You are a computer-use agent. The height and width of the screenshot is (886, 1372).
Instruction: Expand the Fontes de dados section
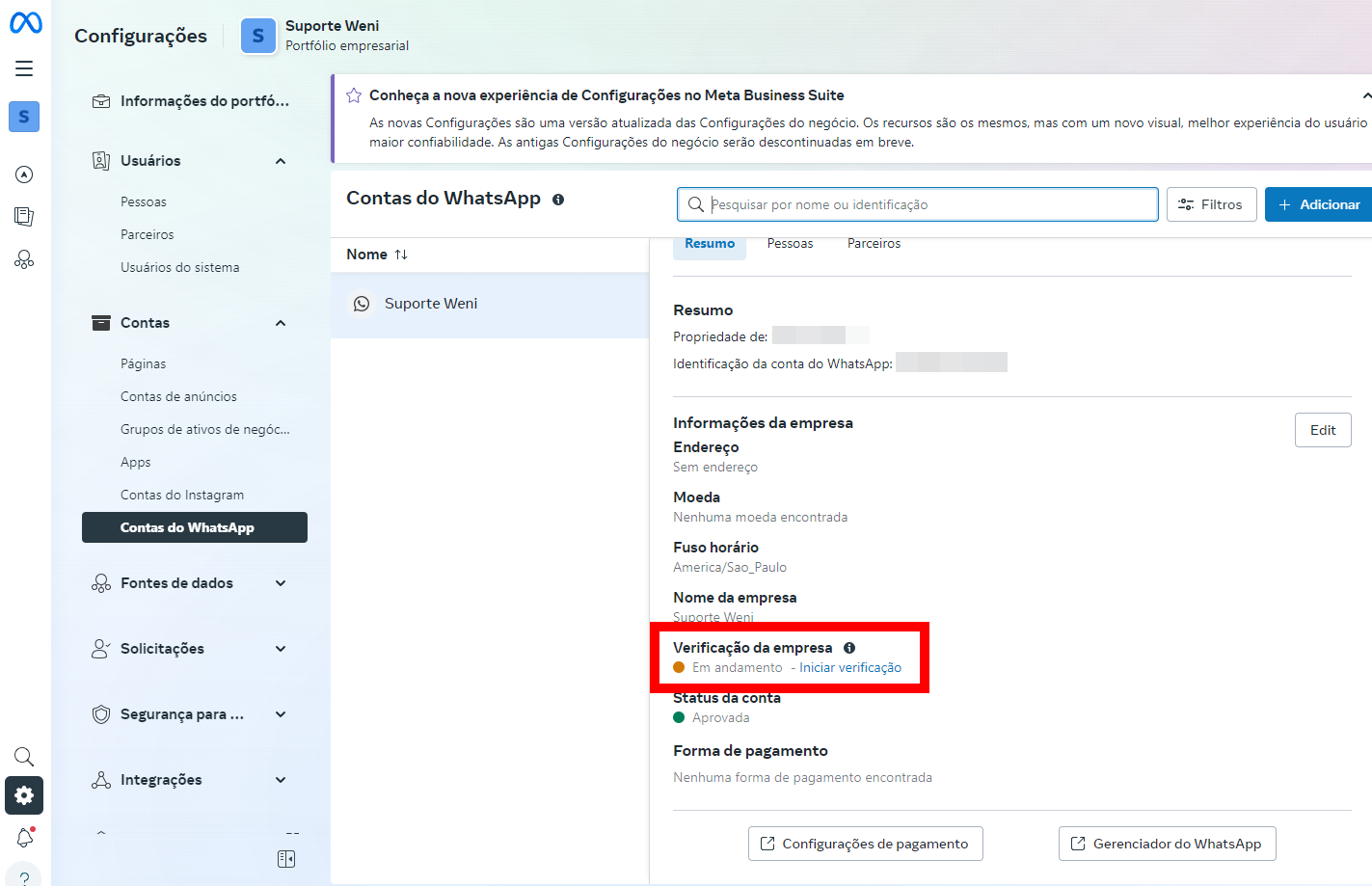coord(280,582)
